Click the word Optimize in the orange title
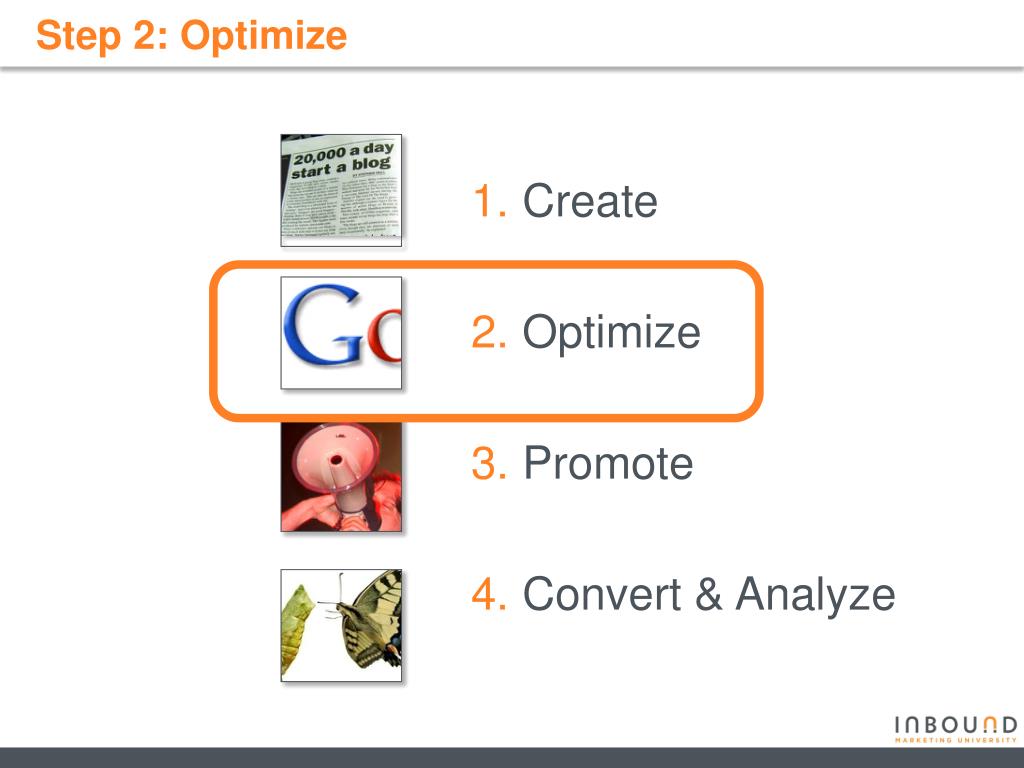 [264, 37]
